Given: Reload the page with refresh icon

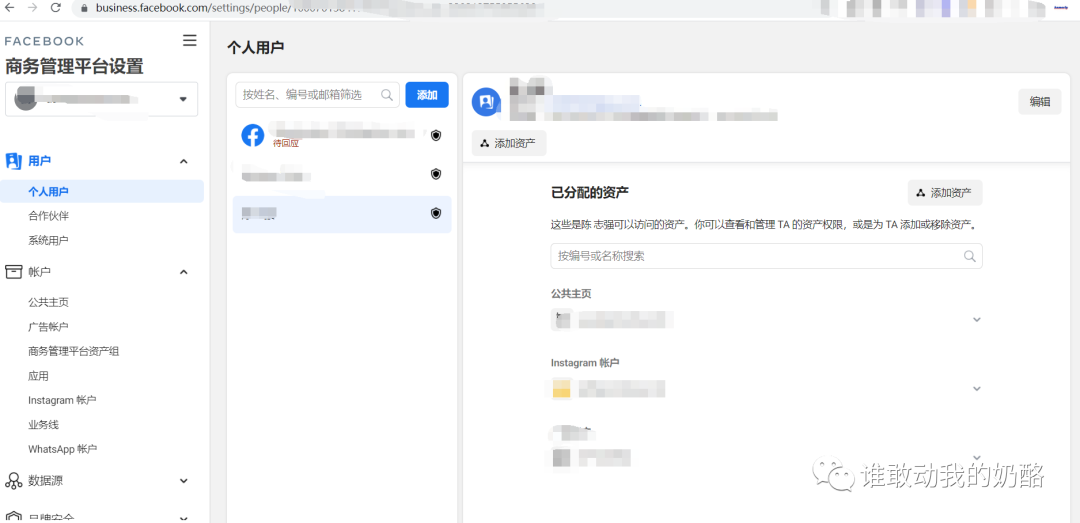Looking at the screenshot, I should click(x=56, y=8).
